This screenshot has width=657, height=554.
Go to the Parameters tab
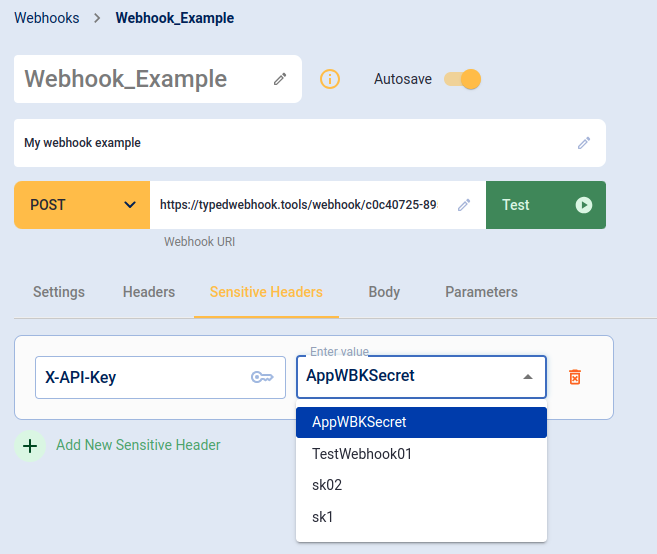[x=481, y=292]
